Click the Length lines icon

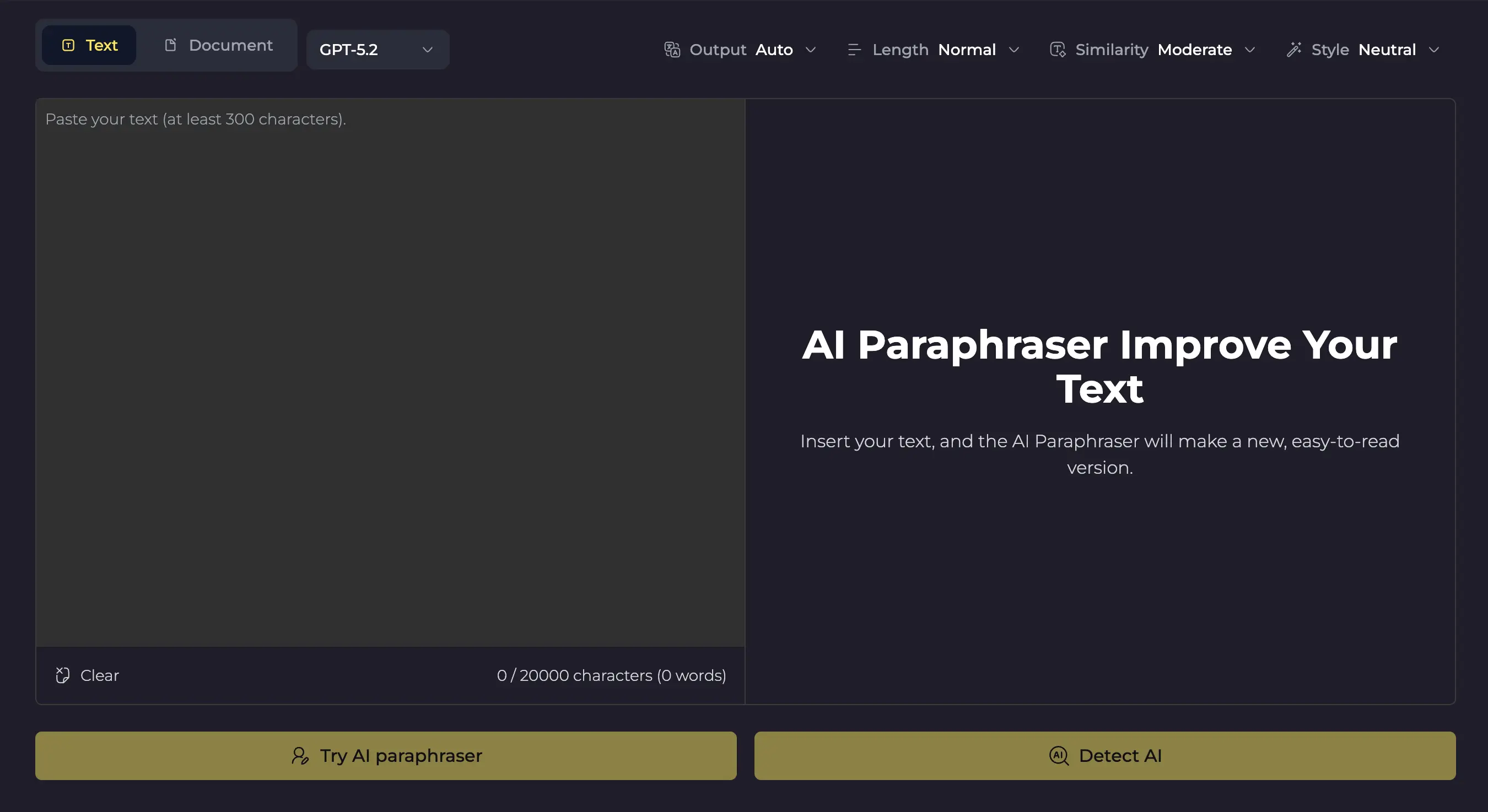854,50
